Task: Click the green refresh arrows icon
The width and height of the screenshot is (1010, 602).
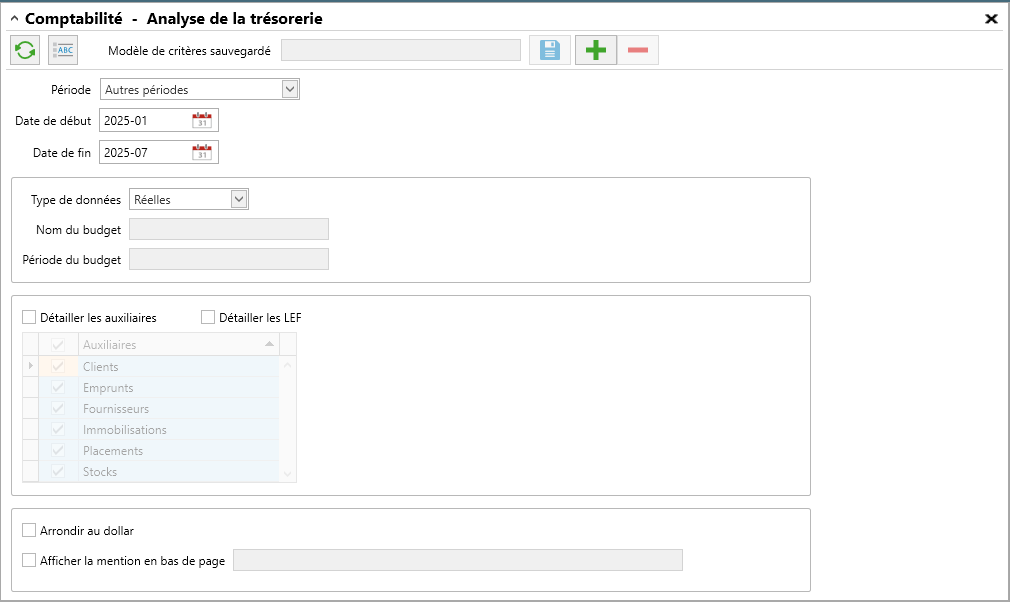Action: click(25, 50)
